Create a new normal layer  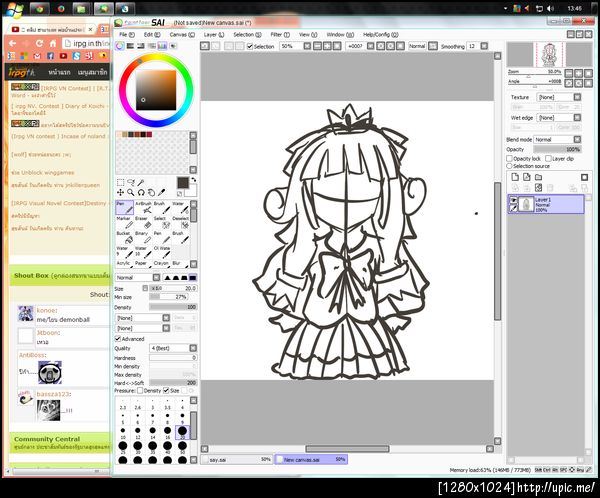click(x=515, y=177)
